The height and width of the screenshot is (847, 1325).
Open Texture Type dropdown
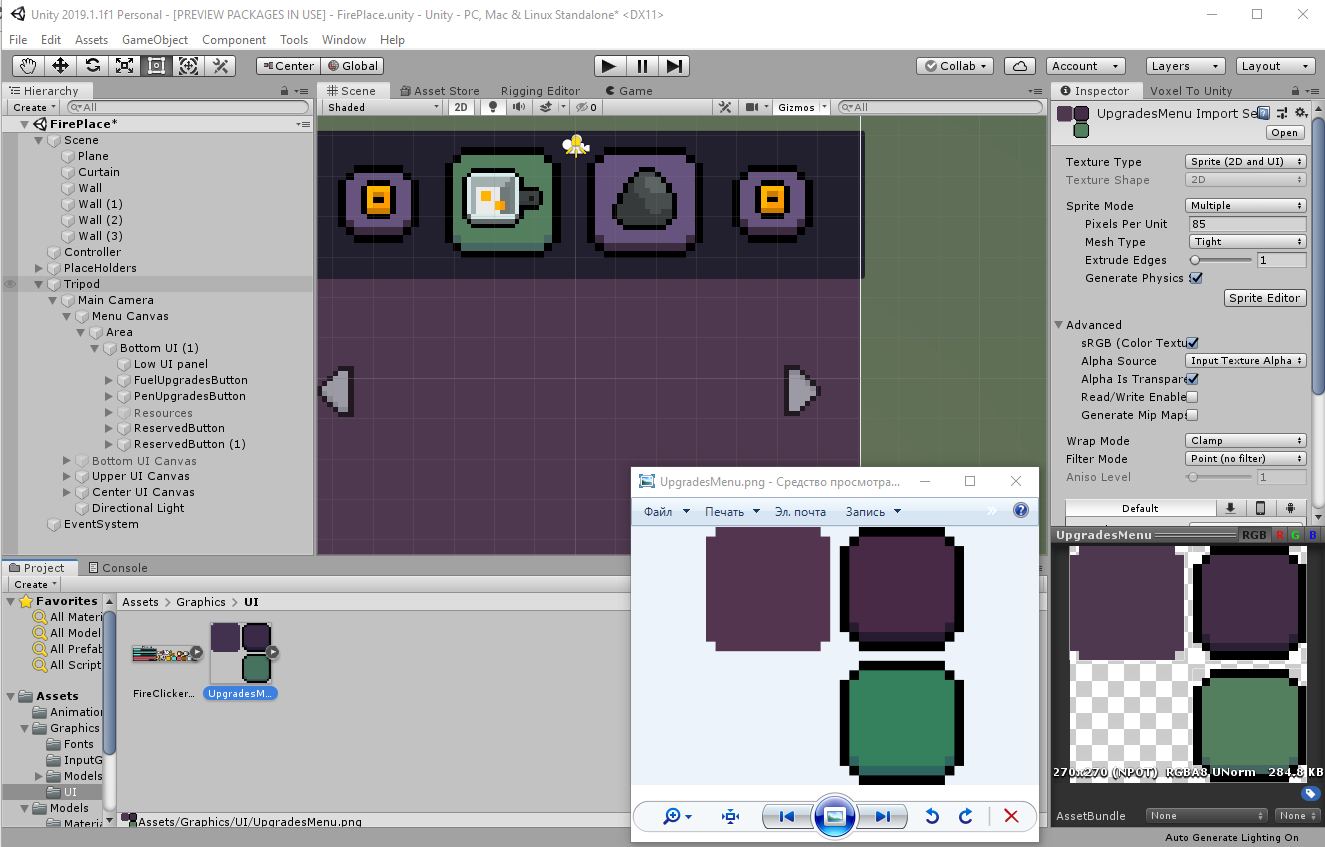pos(1246,162)
